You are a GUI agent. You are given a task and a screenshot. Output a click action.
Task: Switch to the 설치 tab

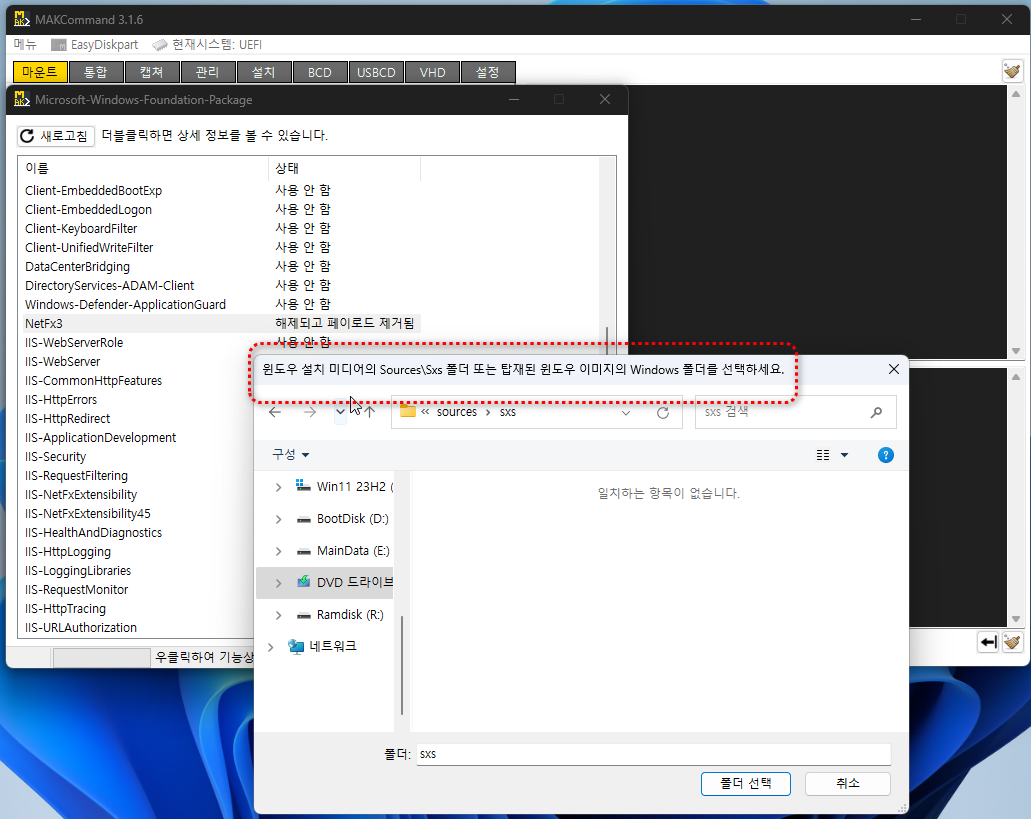(x=264, y=72)
